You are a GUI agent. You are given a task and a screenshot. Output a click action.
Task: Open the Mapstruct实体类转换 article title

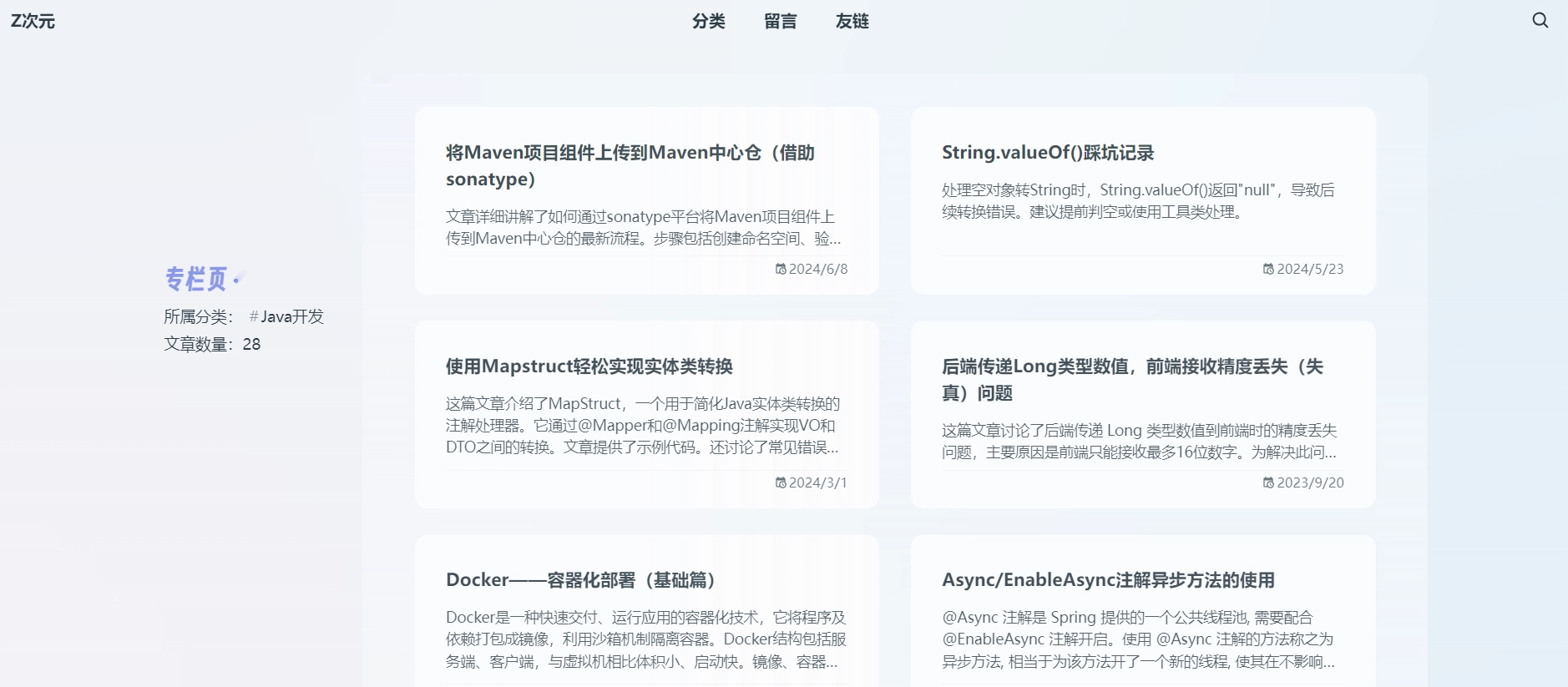click(589, 366)
